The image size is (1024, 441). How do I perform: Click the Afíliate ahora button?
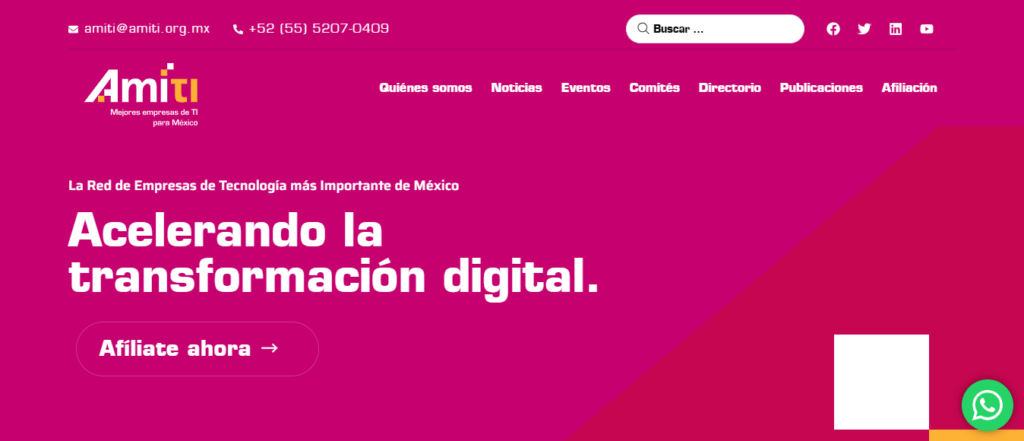pyautogui.click(x=197, y=349)
